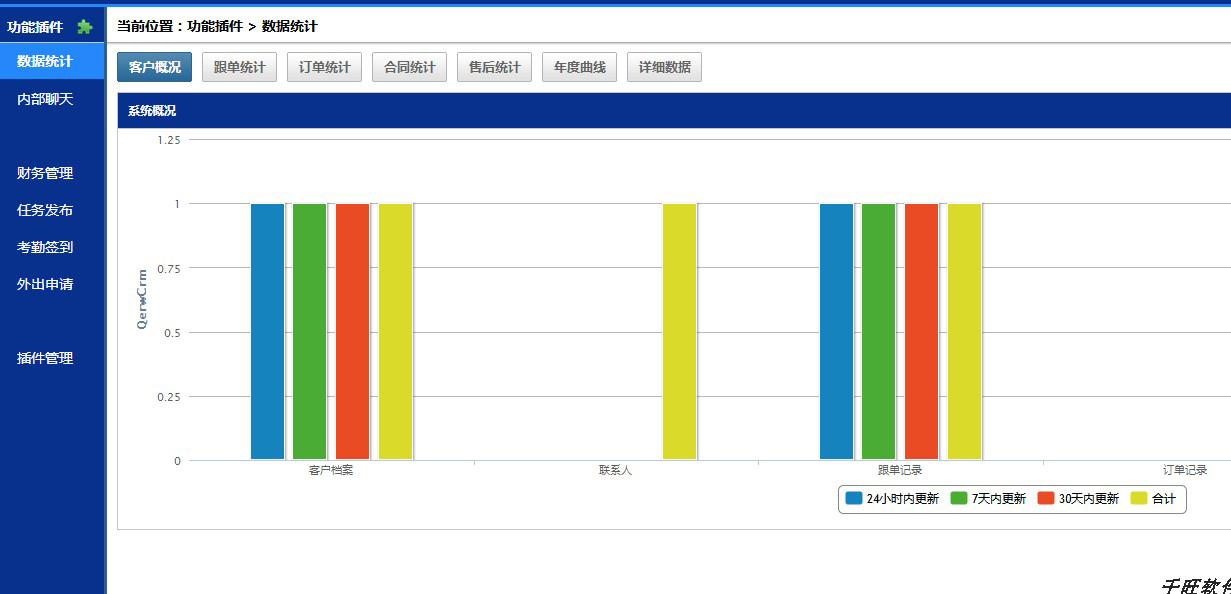Click the blue bar for 客户档案

267,332
